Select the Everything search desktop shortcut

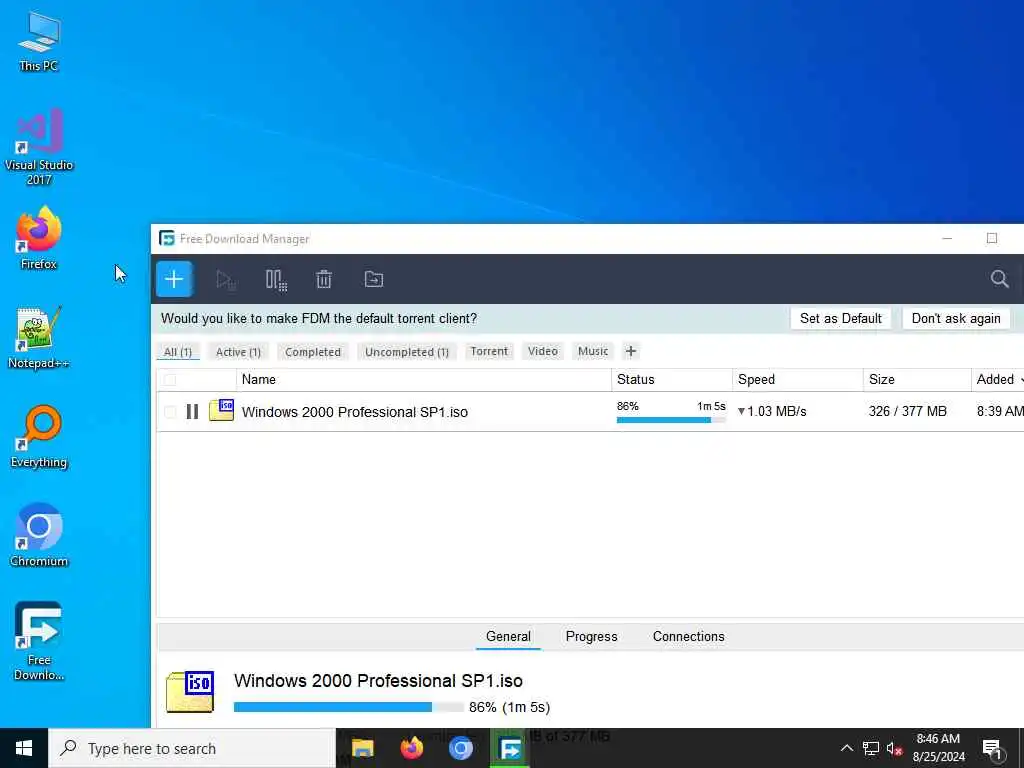coord(39,437)
